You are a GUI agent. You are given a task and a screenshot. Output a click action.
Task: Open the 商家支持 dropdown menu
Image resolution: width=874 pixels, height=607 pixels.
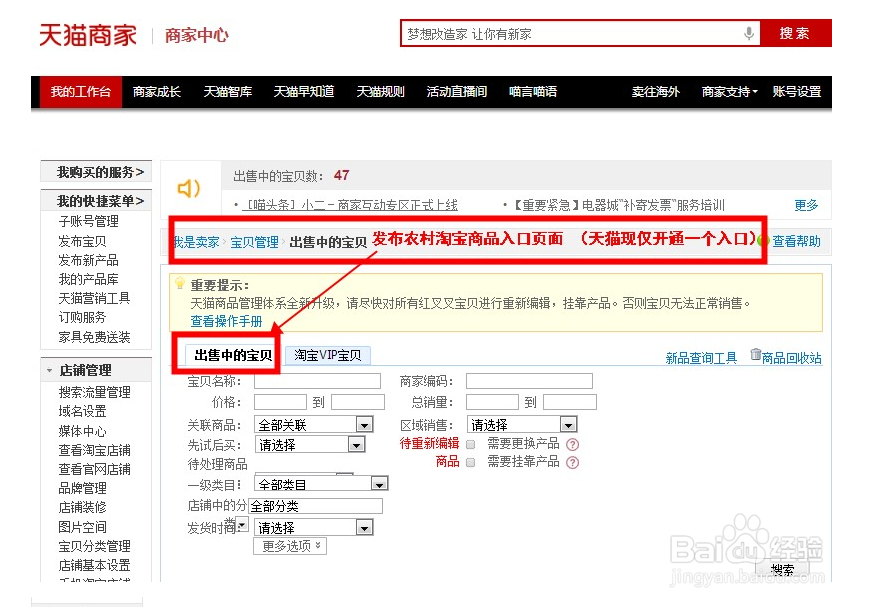730,92
